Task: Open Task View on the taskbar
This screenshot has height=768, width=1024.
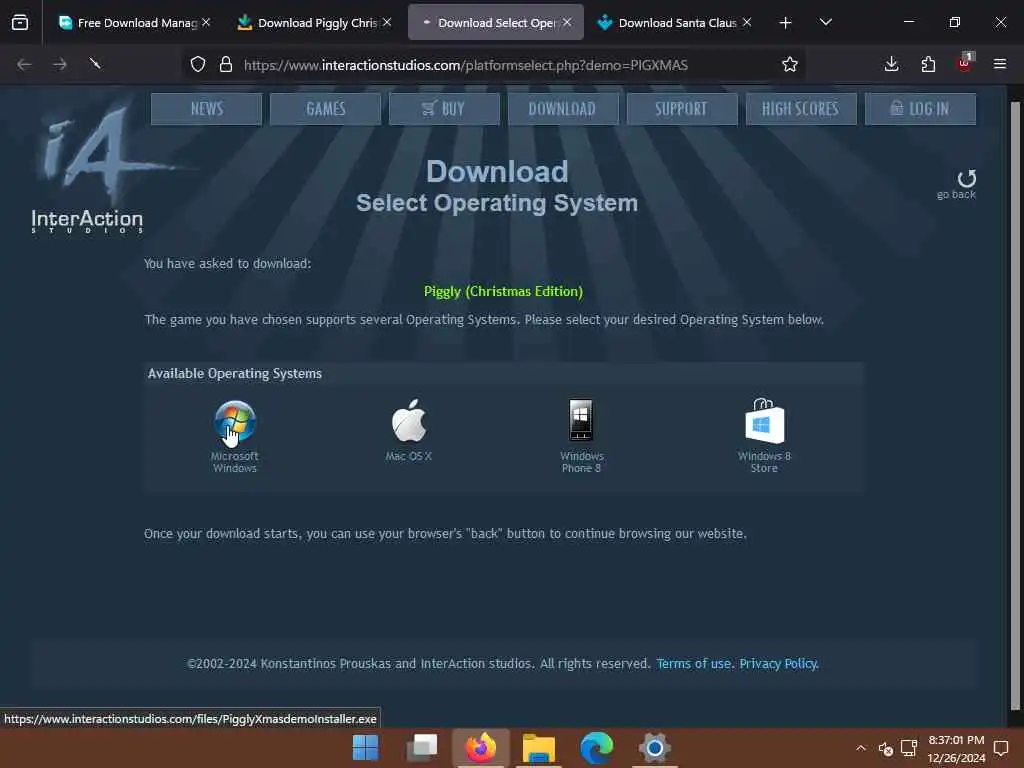Action: tap(422, 748)
